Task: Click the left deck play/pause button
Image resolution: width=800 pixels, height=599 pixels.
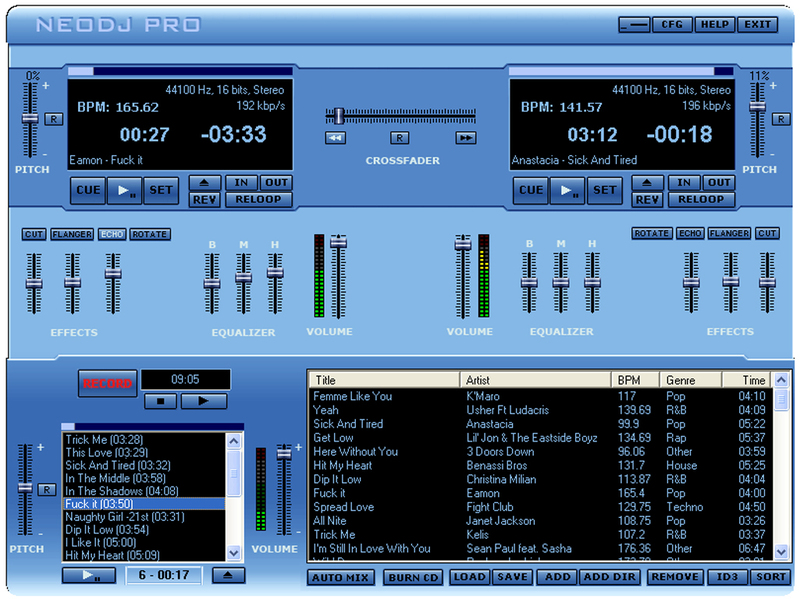Action: pyautogui.click(x=124, y=191)
